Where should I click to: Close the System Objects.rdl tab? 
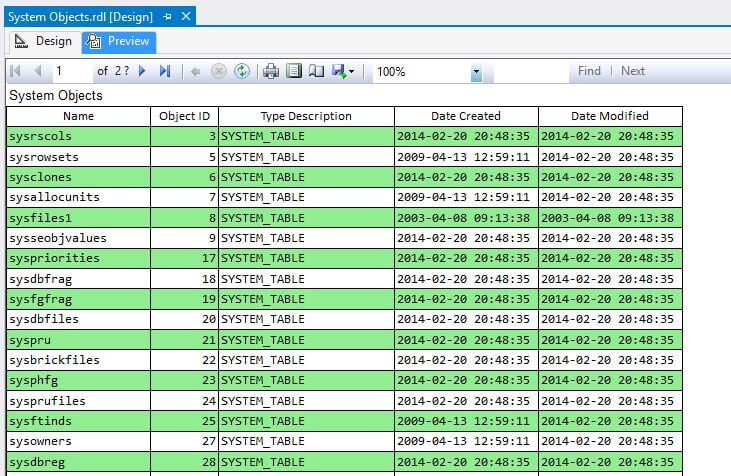coord(186,16)
